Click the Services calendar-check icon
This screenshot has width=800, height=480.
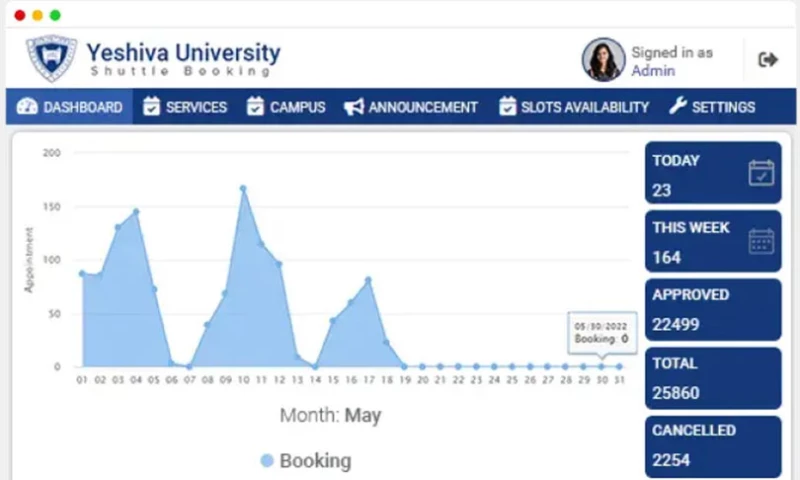click(x=152, y=106)
